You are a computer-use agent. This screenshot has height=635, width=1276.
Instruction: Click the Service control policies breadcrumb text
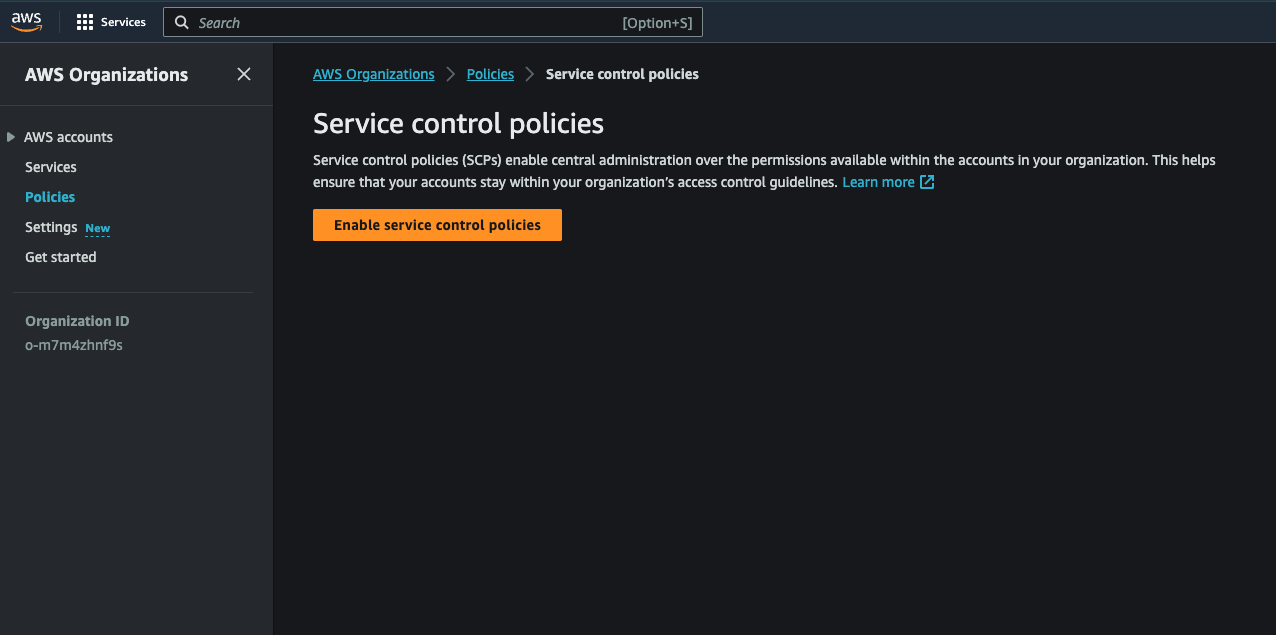pyautogui.click(x=622, y=74)
